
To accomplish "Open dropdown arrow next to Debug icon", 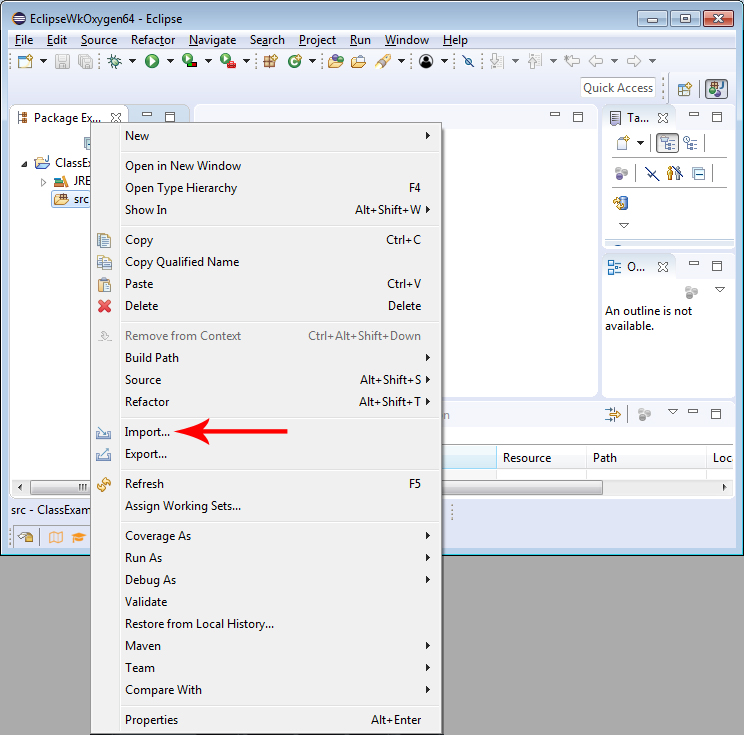I will point(132,61).
